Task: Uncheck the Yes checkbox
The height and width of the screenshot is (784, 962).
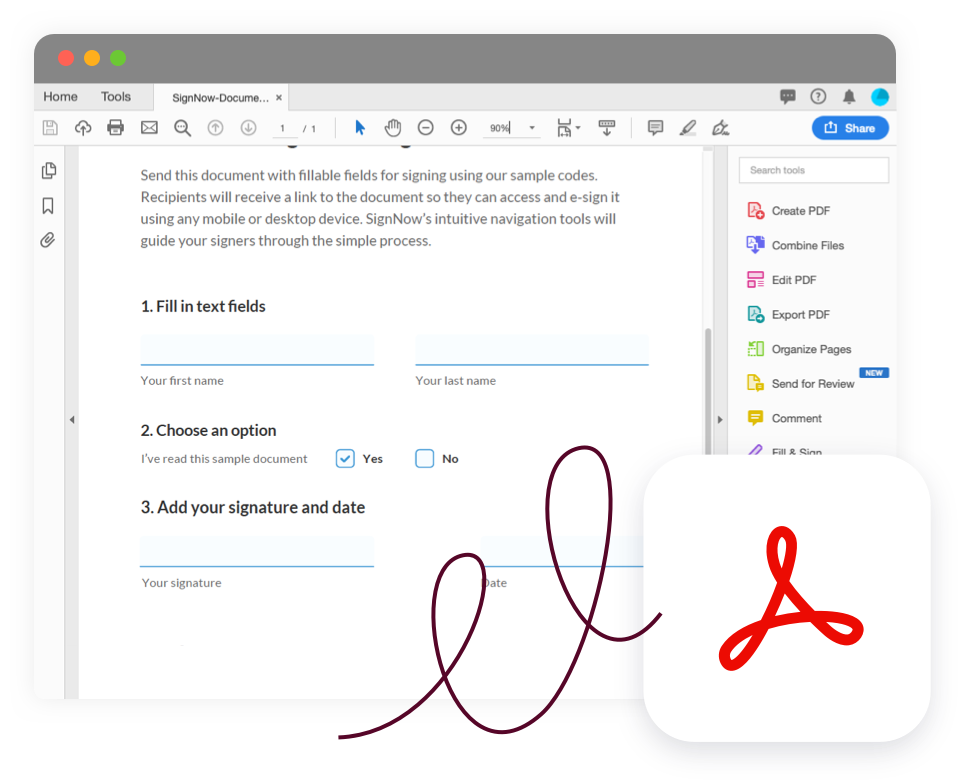Action: click(345, 459)
